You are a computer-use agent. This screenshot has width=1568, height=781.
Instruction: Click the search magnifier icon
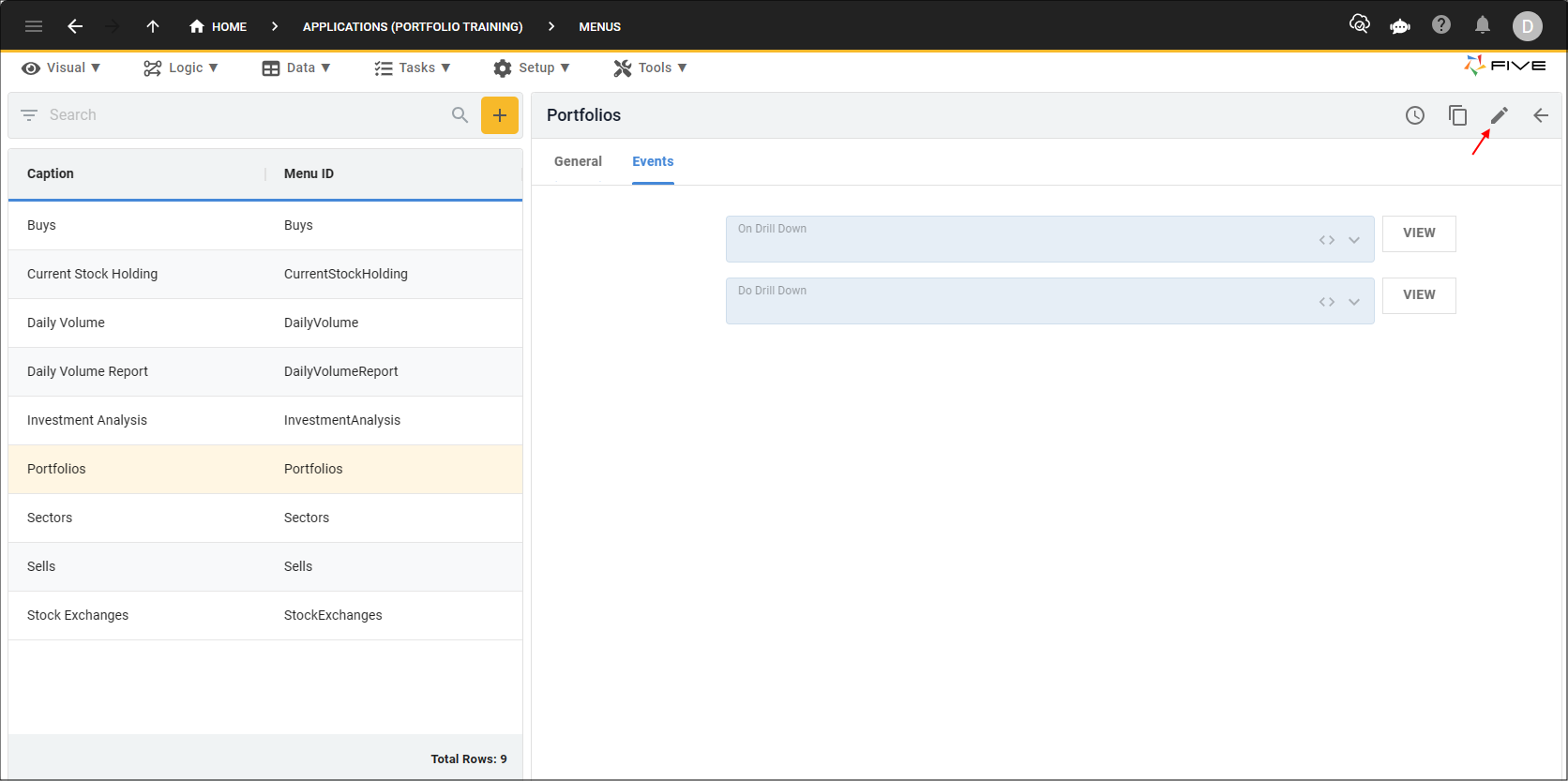click(460, 114)
